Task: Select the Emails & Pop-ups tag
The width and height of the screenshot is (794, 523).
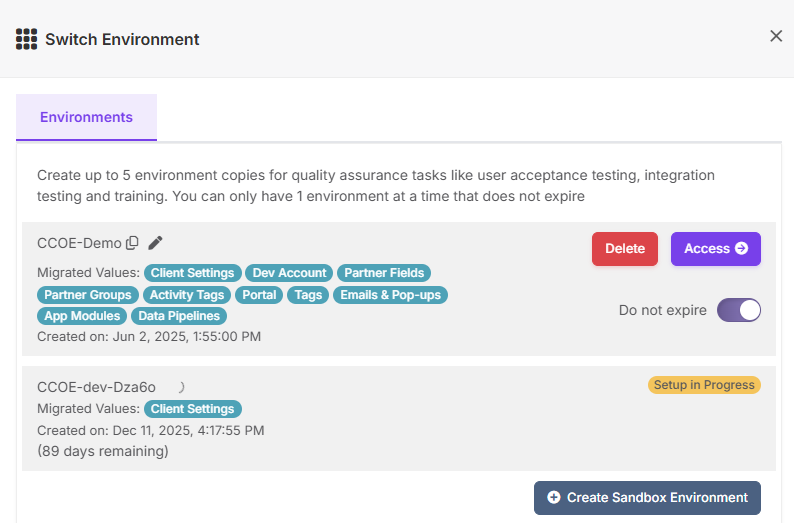Action: tap(390, 295)
